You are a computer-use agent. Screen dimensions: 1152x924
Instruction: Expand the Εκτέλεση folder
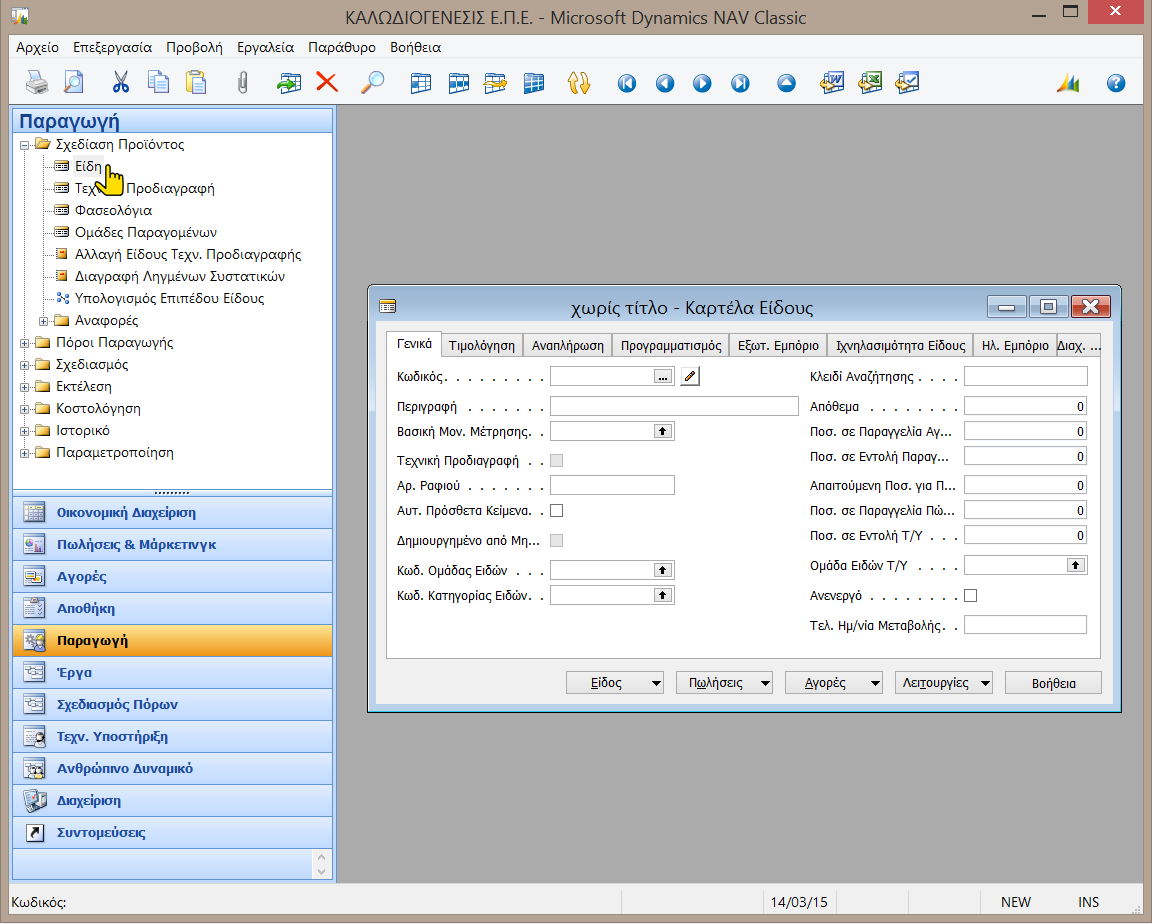24,387
